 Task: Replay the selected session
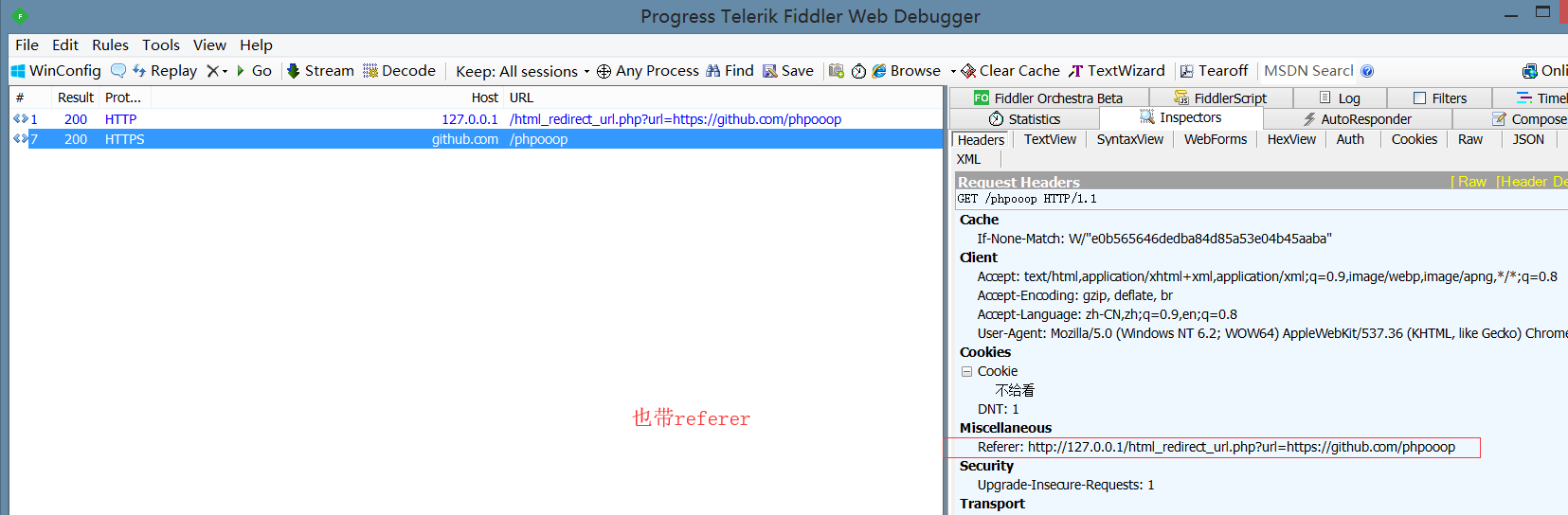coord(165,71)
